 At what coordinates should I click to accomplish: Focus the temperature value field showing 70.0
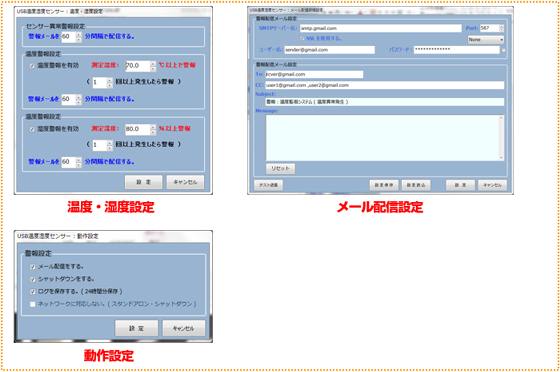click(x=138, y=66)
